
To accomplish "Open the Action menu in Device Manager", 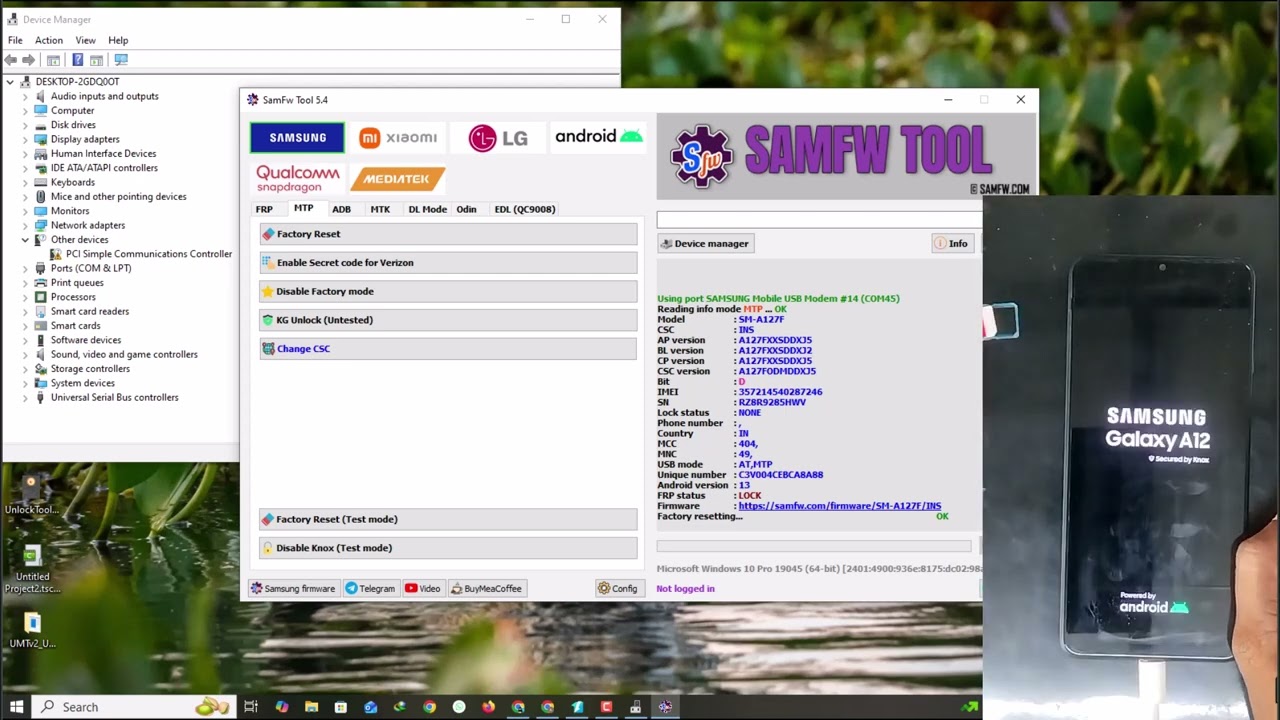I will tap(49, 40).
